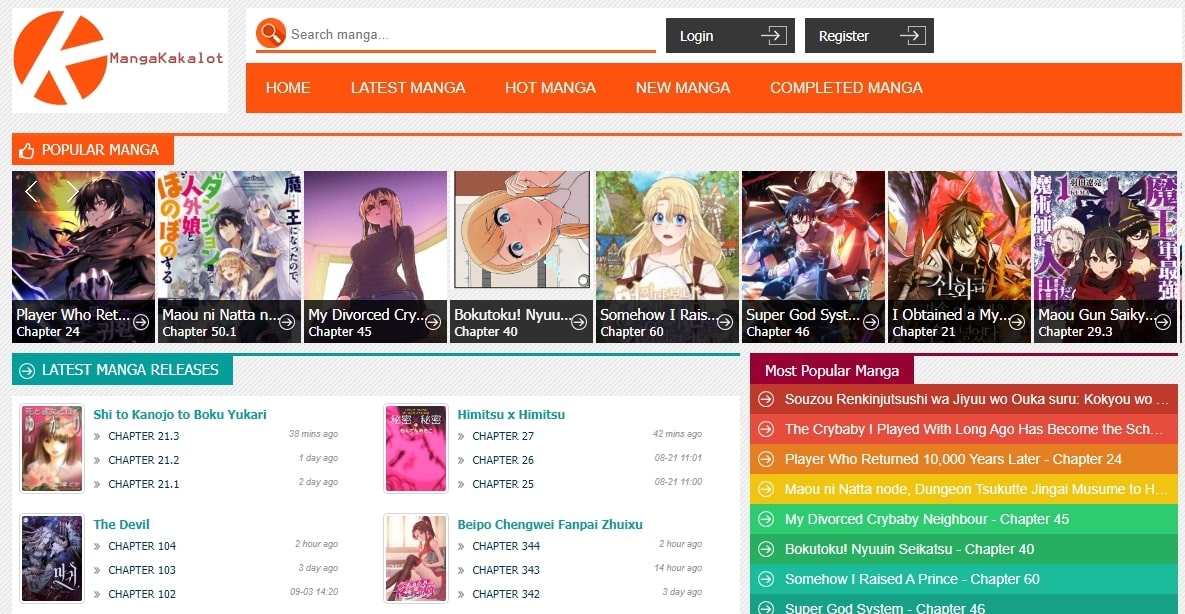Image resolution: width=1185 pixels, height=614 pixels.
Task: Open Maou ni Natta node entry in Most Popular
Action: point(964,489)
